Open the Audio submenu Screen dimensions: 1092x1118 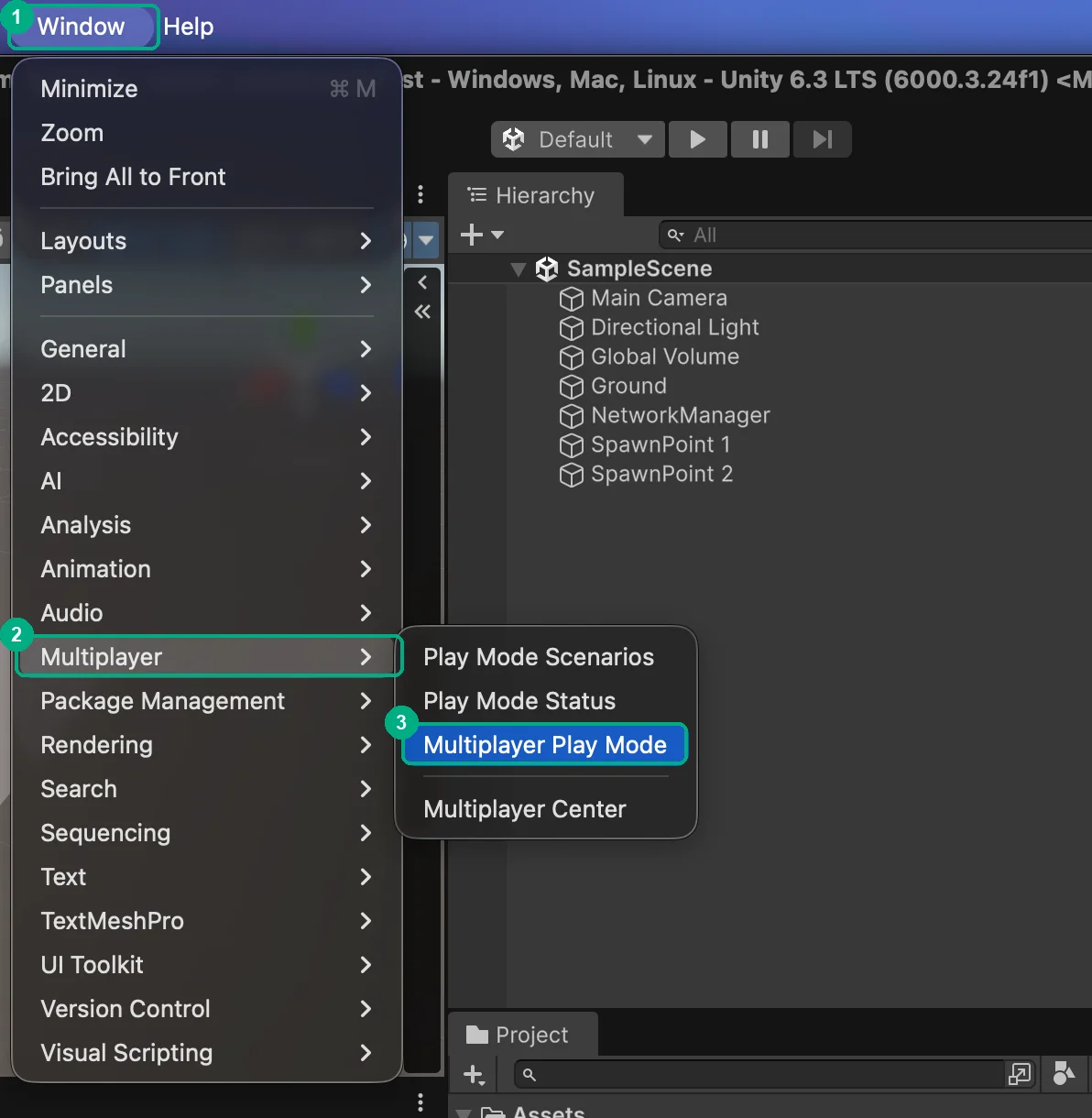207,613
